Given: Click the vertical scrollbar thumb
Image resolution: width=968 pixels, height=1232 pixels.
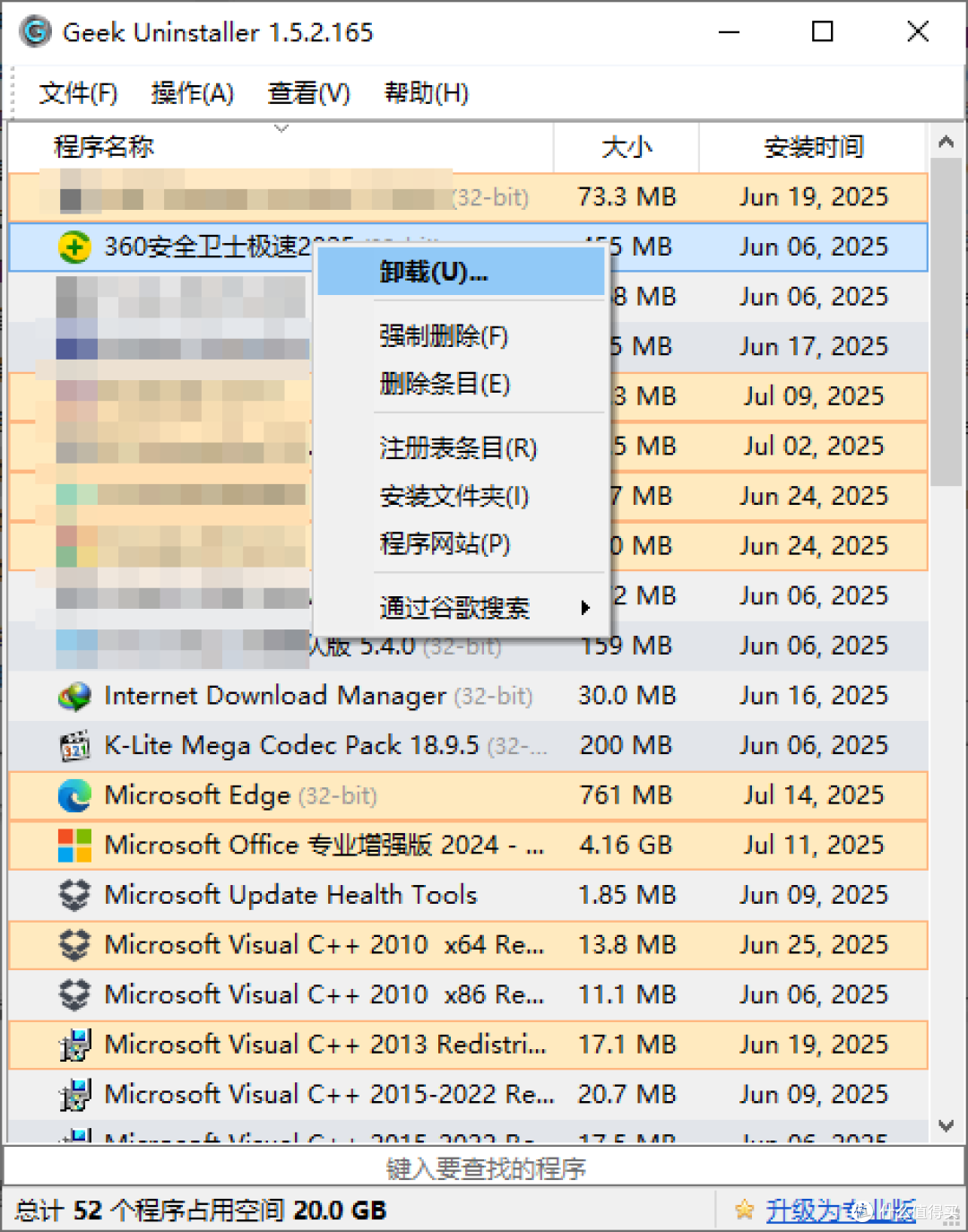Looking at the screenshot, I should click(946, 323).
